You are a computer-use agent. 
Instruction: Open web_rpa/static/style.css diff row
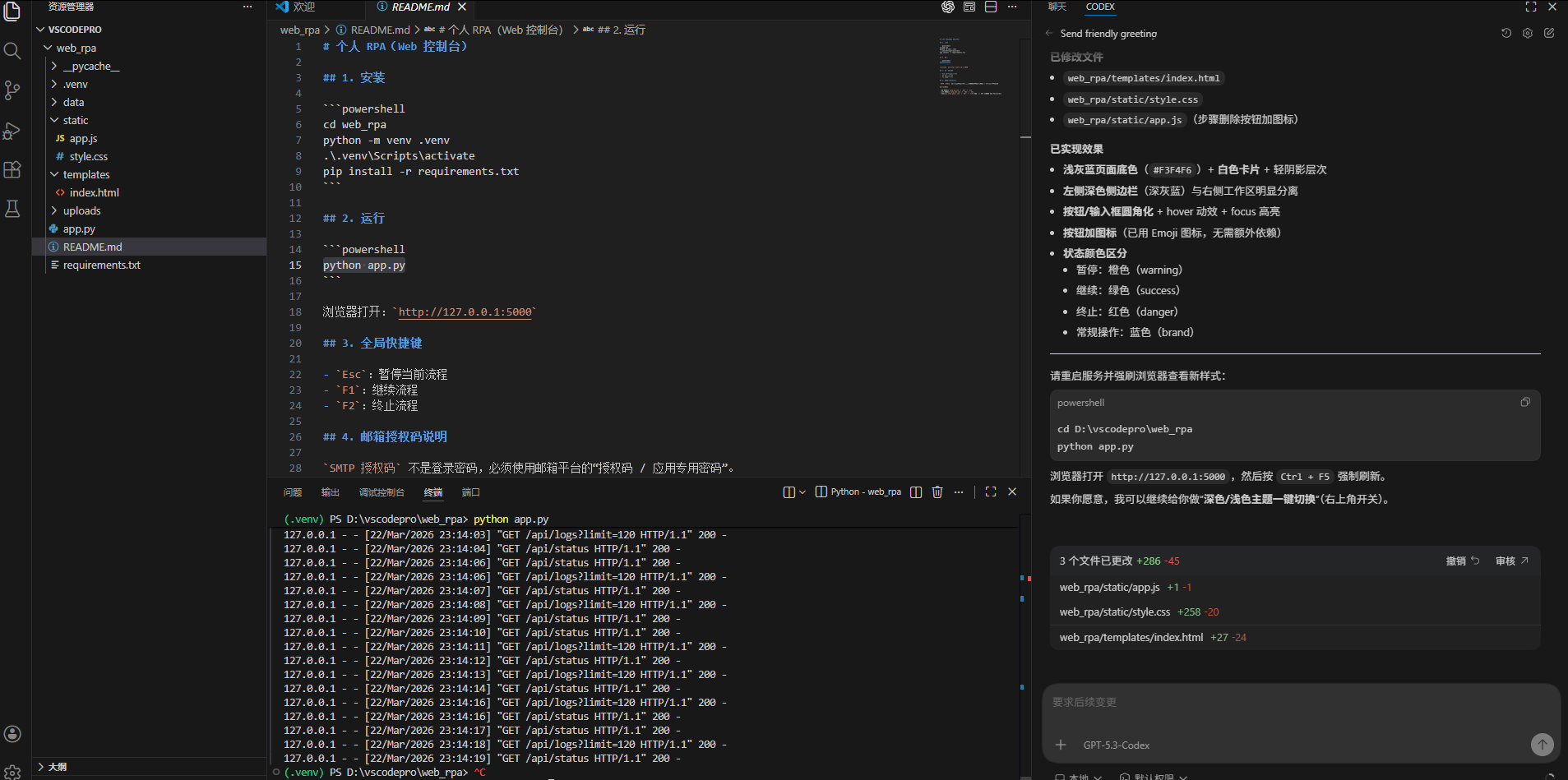click(1294, 612)
